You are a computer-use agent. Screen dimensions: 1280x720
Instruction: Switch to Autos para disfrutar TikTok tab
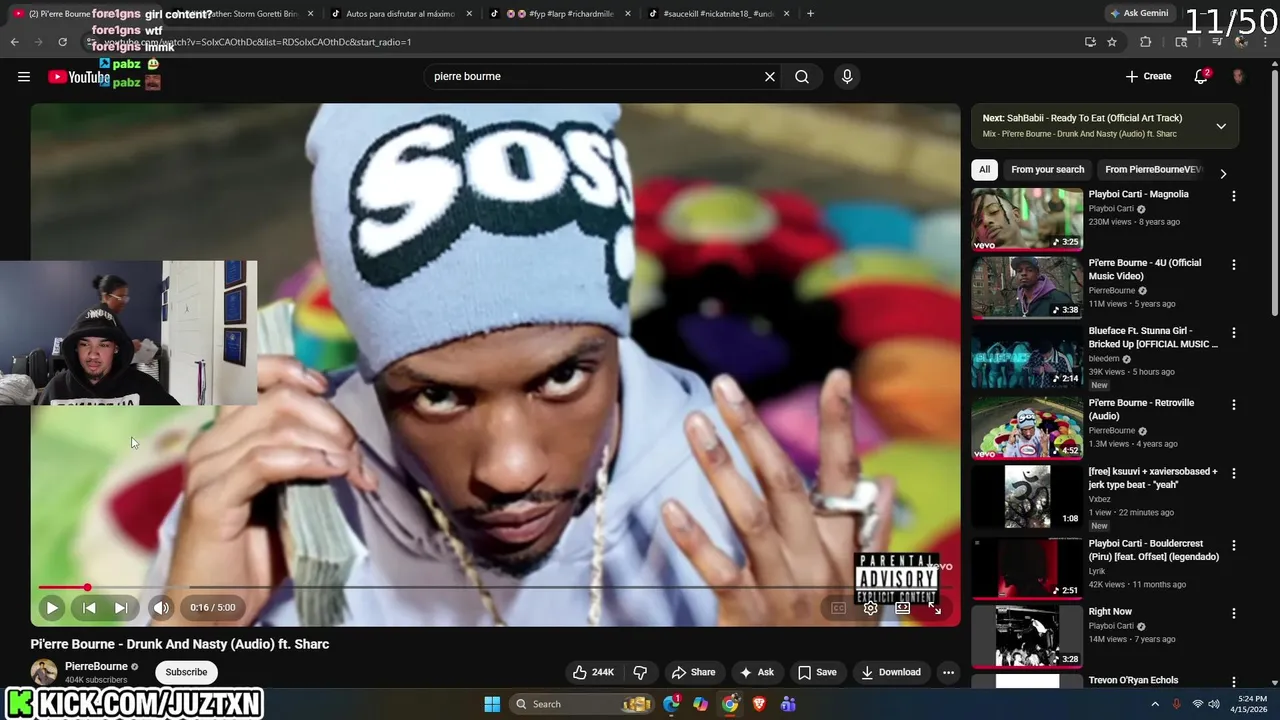(x=400, y=14)
